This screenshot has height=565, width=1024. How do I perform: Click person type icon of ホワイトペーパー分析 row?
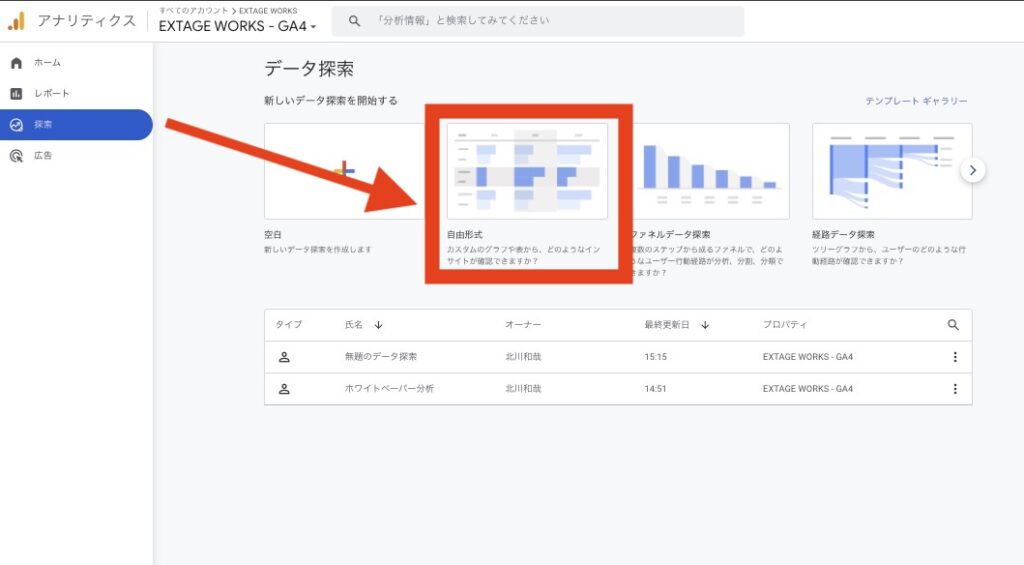coord(284,389)
